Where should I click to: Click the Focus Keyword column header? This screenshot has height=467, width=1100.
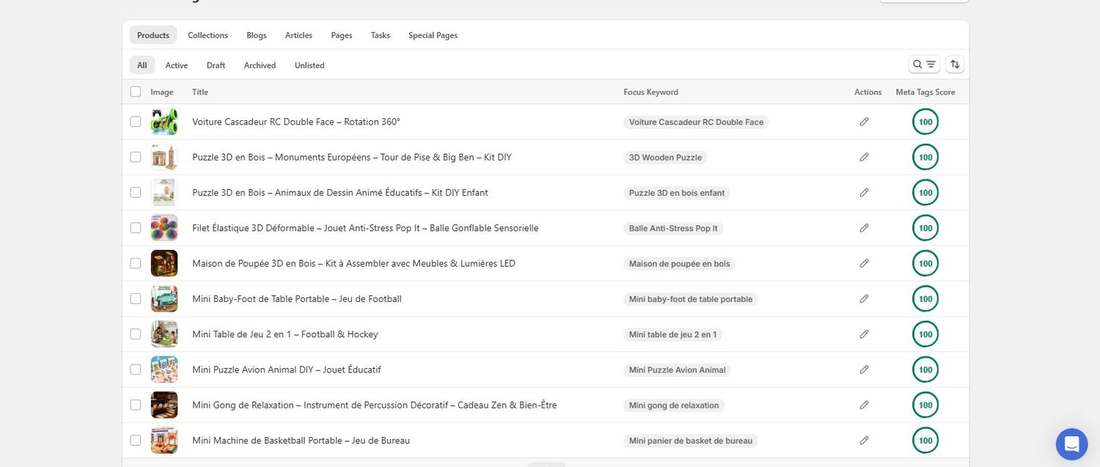(x=651, y=92)
